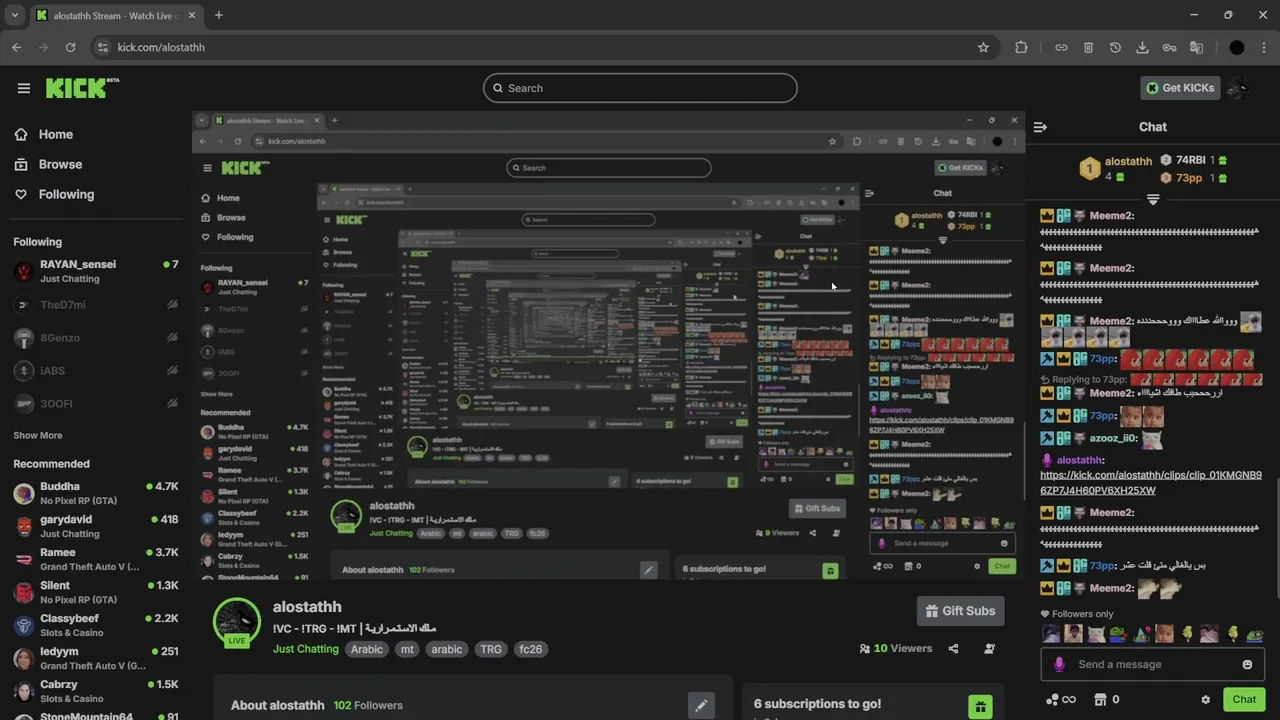
Task: Click the trash can extension icon
Action: [x=1088, y=47]
